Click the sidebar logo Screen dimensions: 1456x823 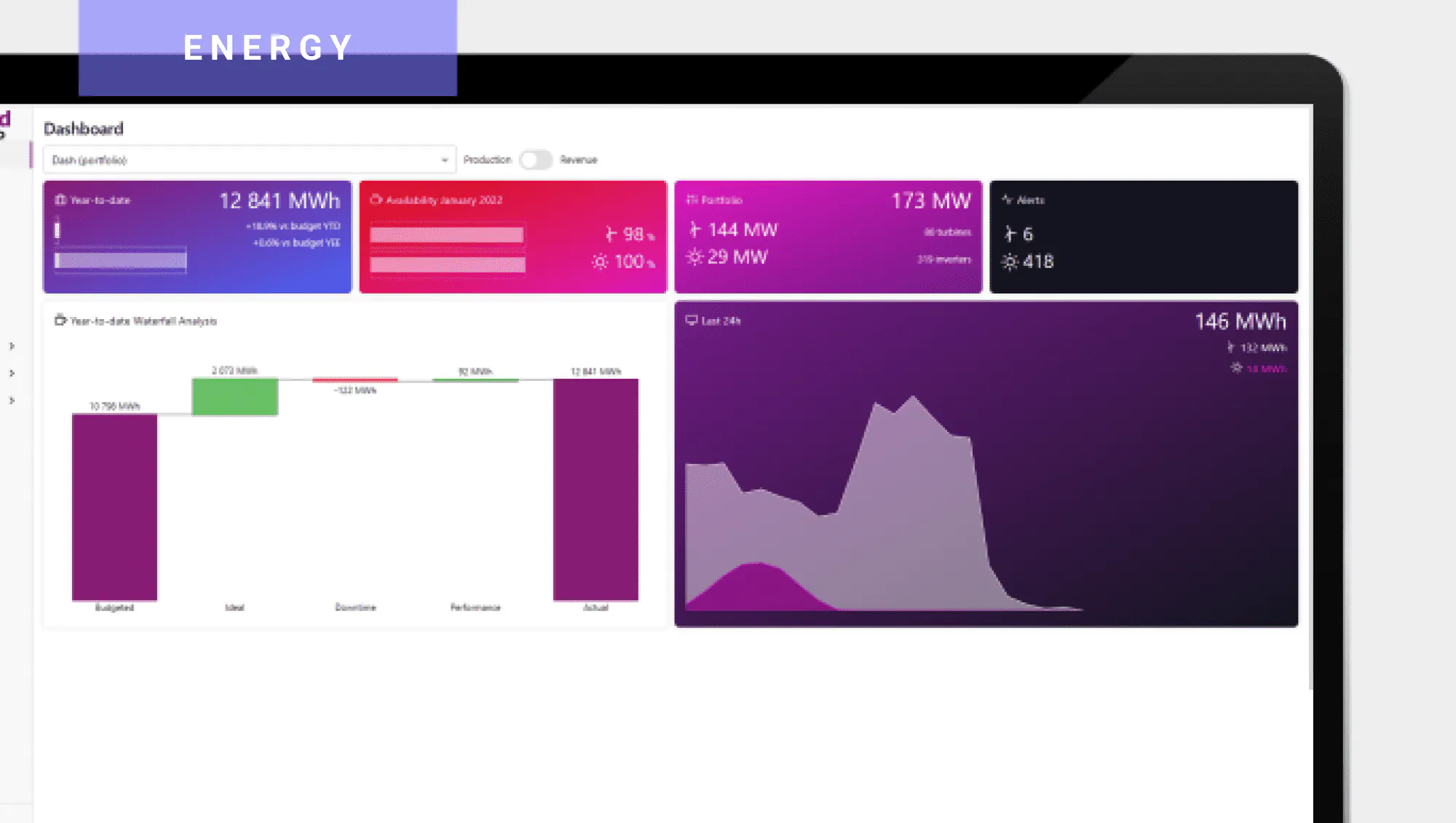[4, 123]
